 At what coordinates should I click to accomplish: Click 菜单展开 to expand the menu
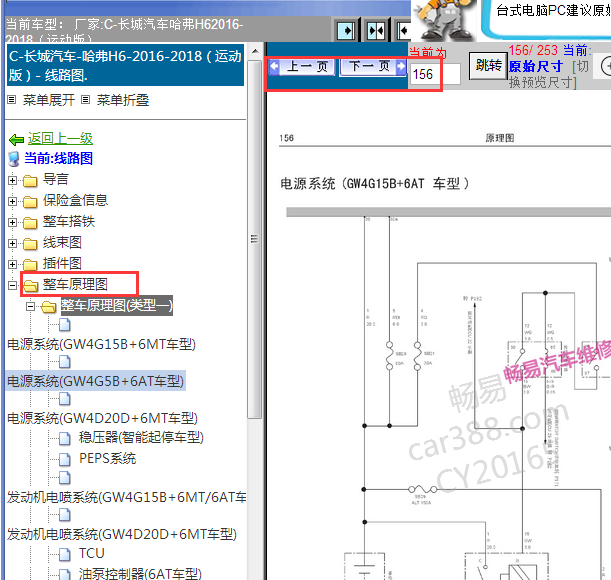click(x=49, y=100)
